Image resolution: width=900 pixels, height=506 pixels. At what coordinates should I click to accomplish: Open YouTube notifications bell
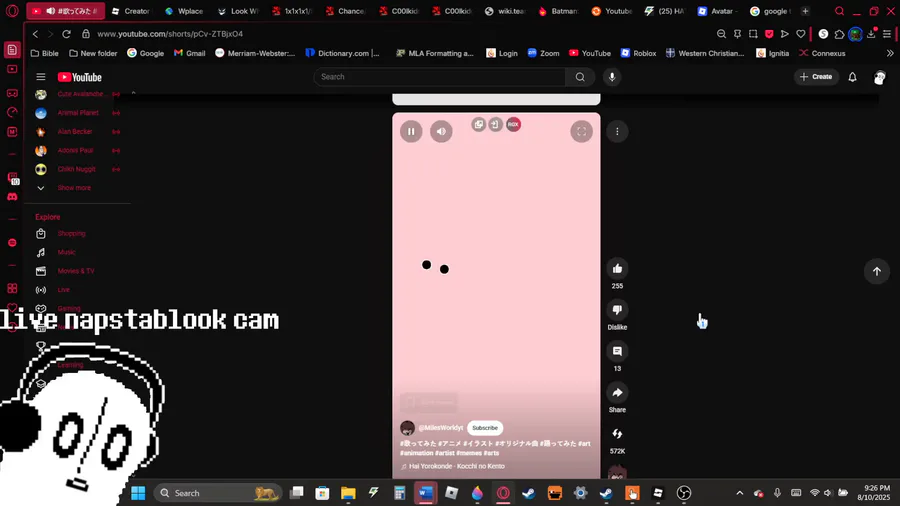coord(852,77)
